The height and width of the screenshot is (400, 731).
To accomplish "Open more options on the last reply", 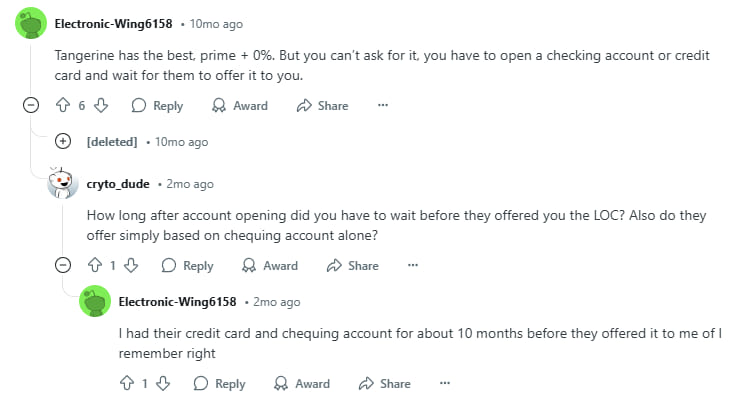I will pyautogui.click(x=445, y=383).
